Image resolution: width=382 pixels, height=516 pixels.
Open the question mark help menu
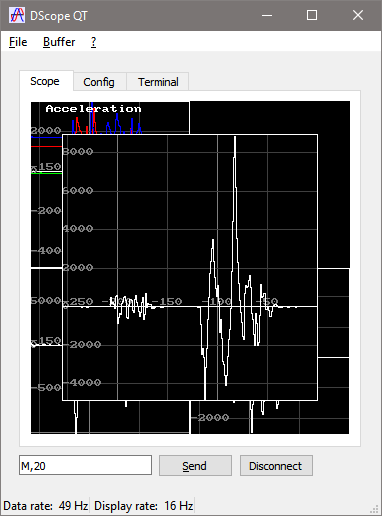[93, 42]
